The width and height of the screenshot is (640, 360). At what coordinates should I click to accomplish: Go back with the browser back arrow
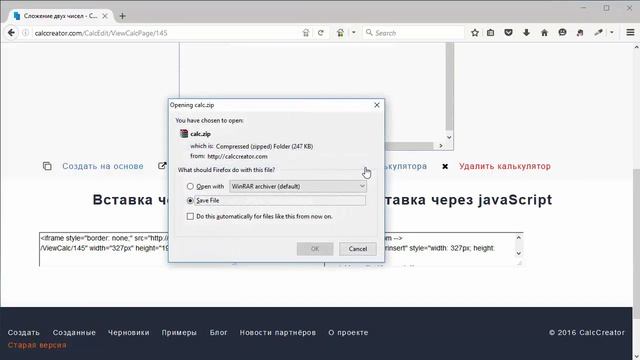(x=11, y=33)
